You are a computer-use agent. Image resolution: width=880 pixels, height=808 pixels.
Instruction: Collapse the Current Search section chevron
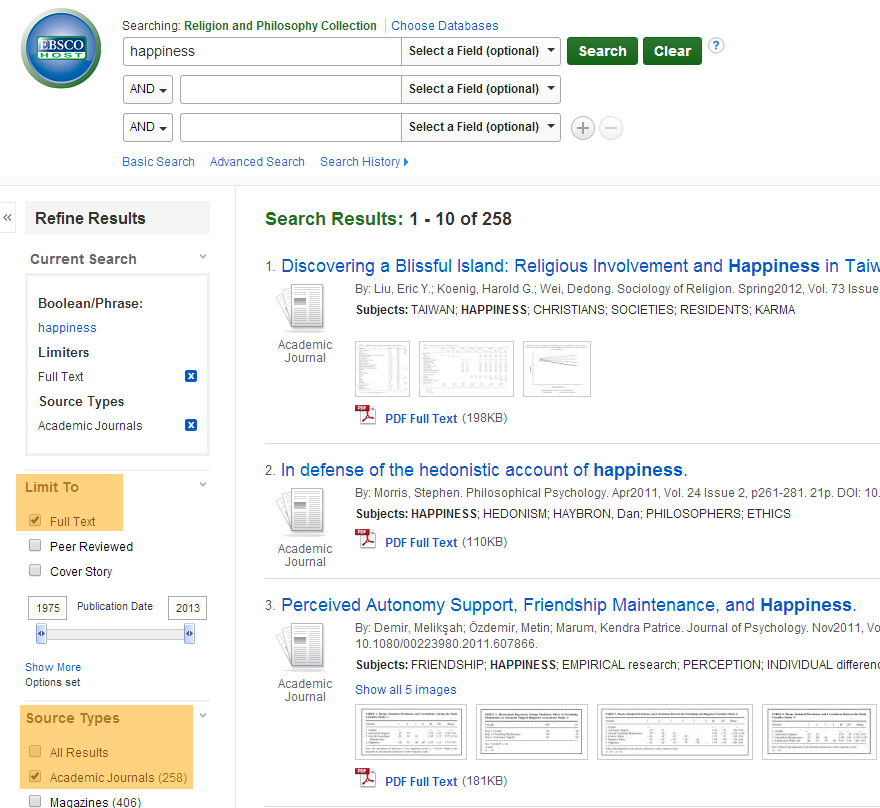pyautogui.click(x=203, y=257)
